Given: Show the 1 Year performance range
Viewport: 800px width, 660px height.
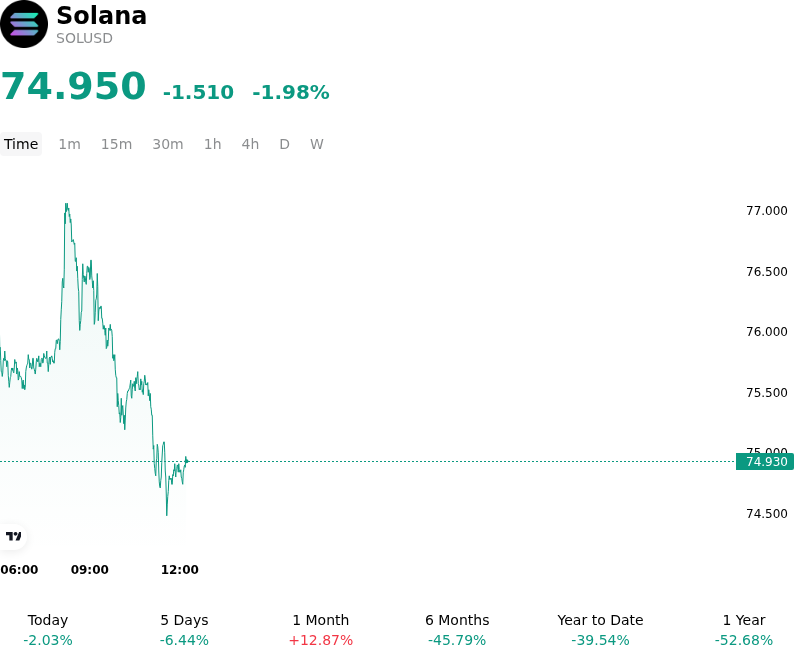Looking at the screenshot, I should click(744, 630).
